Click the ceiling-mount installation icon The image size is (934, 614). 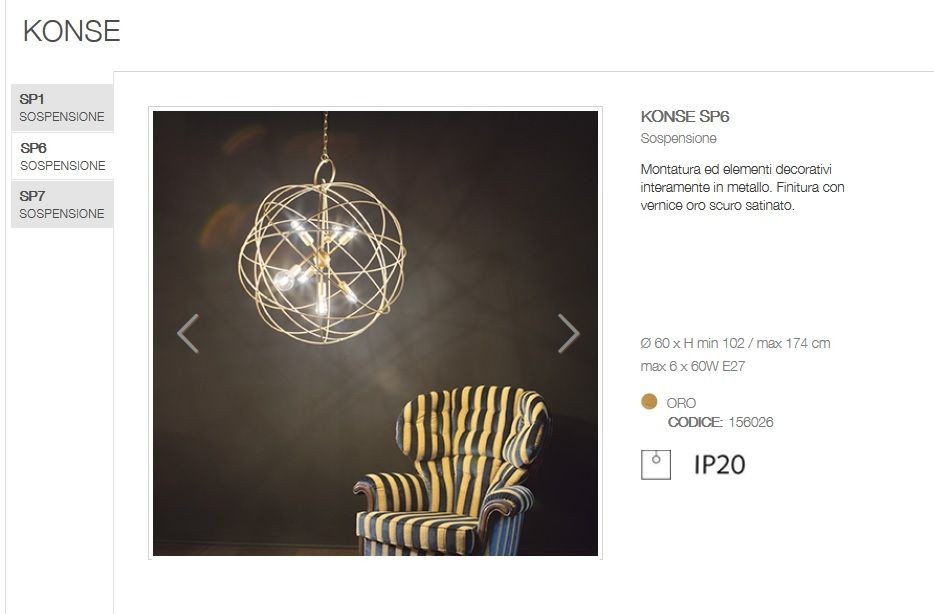655,465
